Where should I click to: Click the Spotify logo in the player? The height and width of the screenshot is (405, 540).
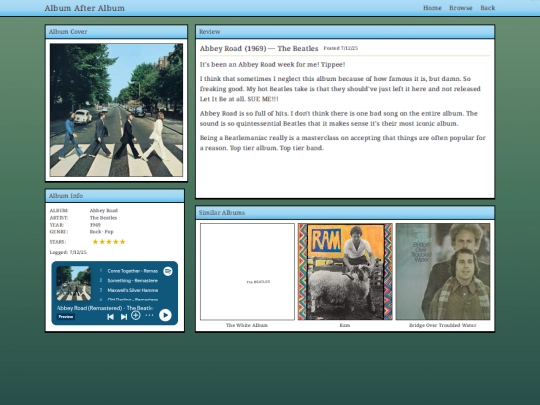(x=168, y=271)
